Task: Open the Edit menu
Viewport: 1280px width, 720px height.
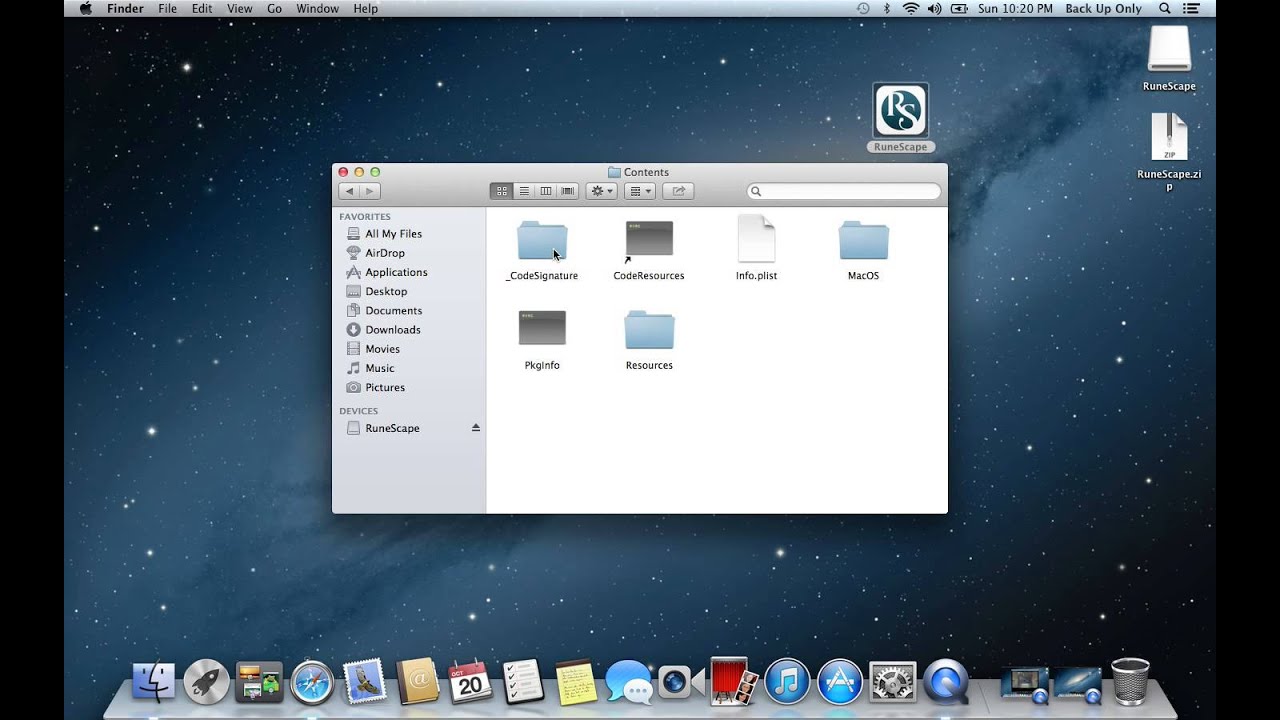Action: click(202, 8)
